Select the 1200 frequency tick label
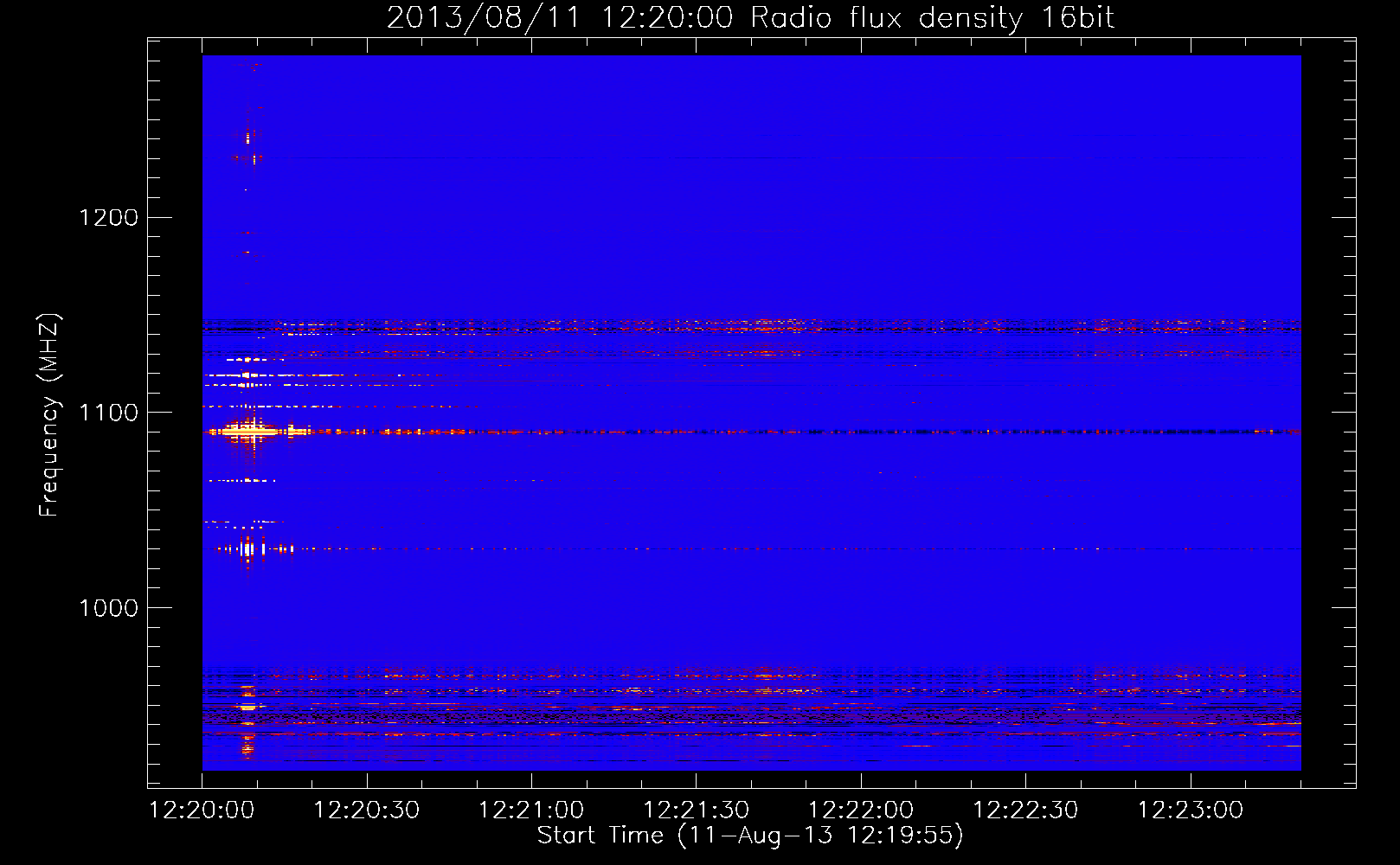Viewport: 1400px width, 865px height. 108,217
